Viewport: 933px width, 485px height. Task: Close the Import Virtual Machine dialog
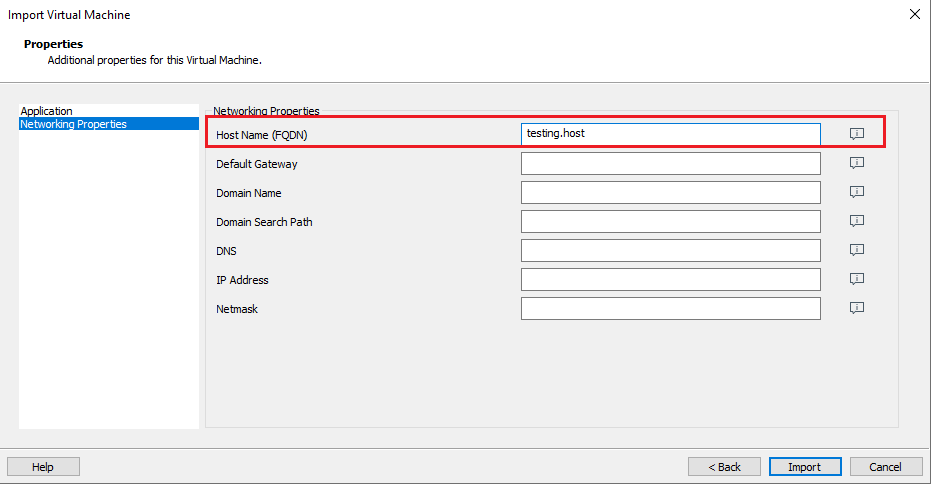pyautogui.click(x=915, y=14)
